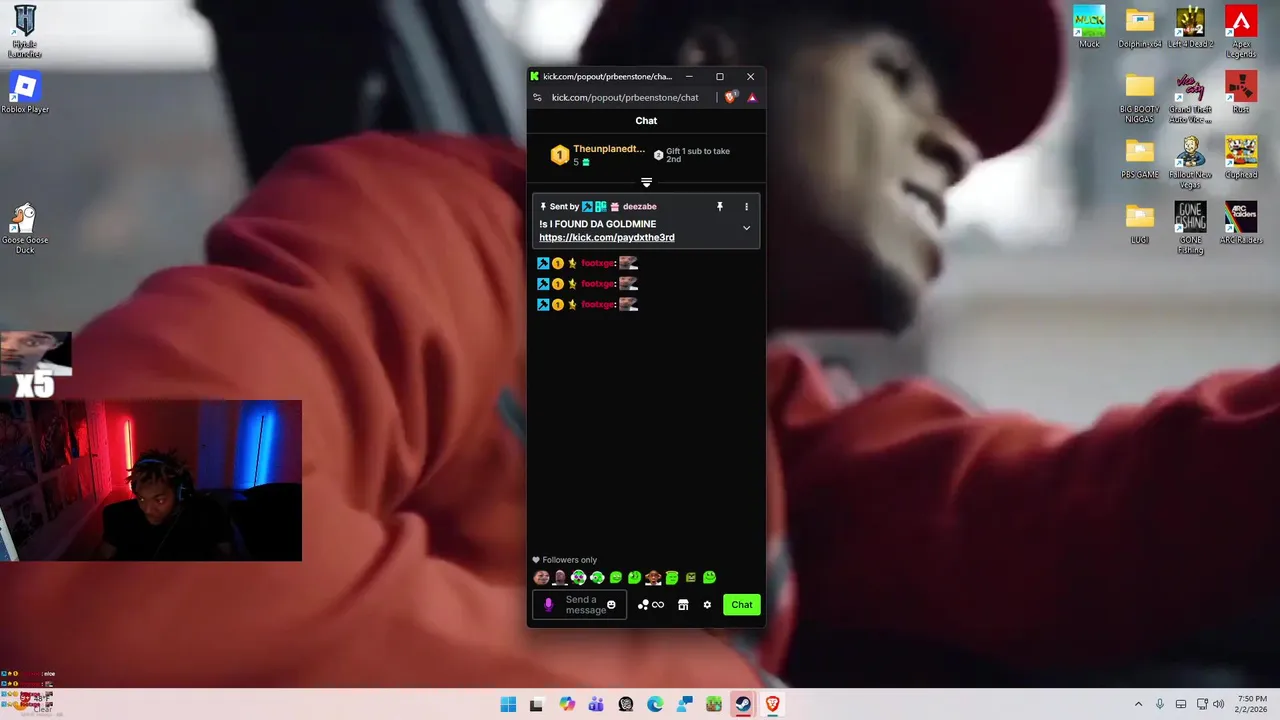Open the kick.com/paydxthe3rd link
This screenshot has height=720, width=1280.
tap(607, 238)
